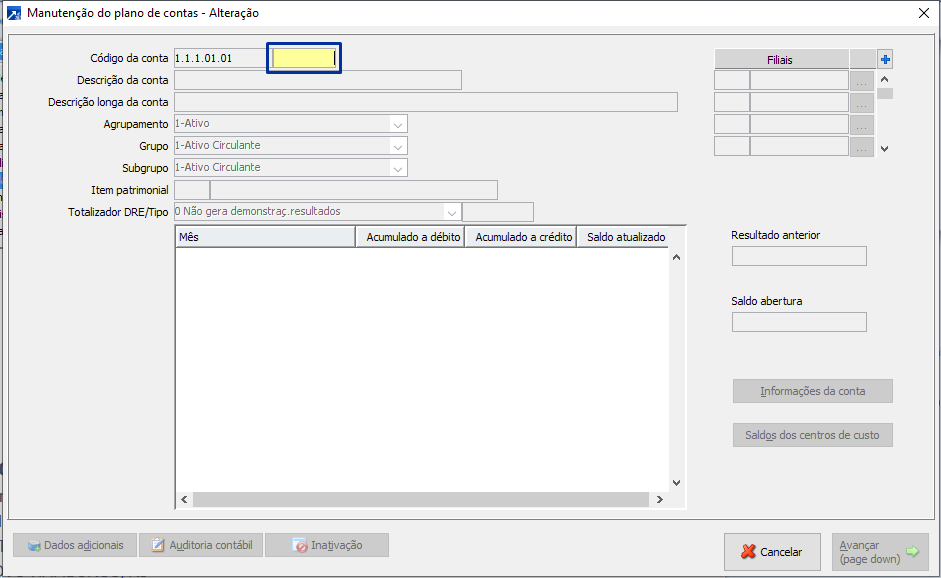Click the Item patrimonial code box

(192, 190)
